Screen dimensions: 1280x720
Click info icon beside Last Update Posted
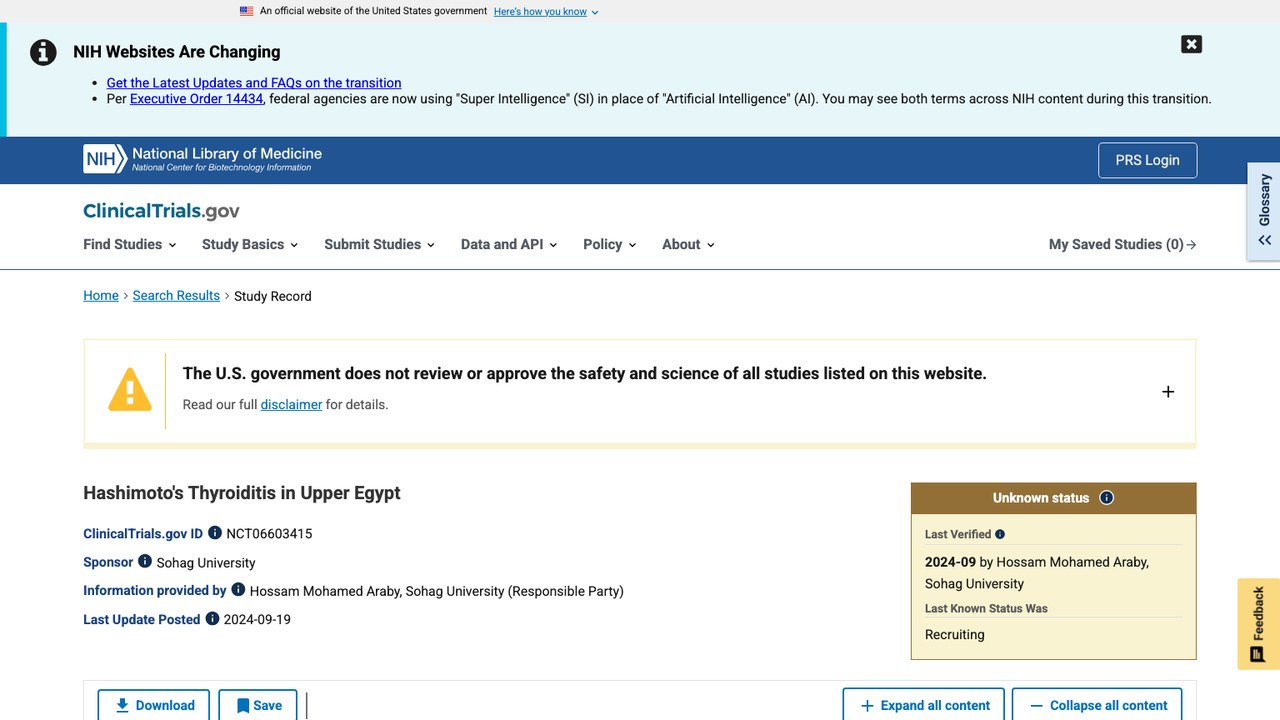point(212,618)
